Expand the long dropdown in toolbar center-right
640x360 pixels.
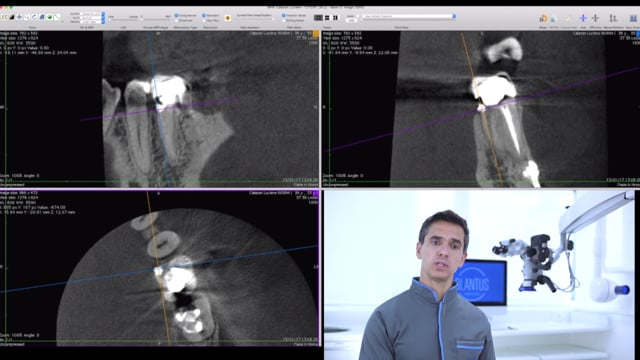tap(407, 16)
